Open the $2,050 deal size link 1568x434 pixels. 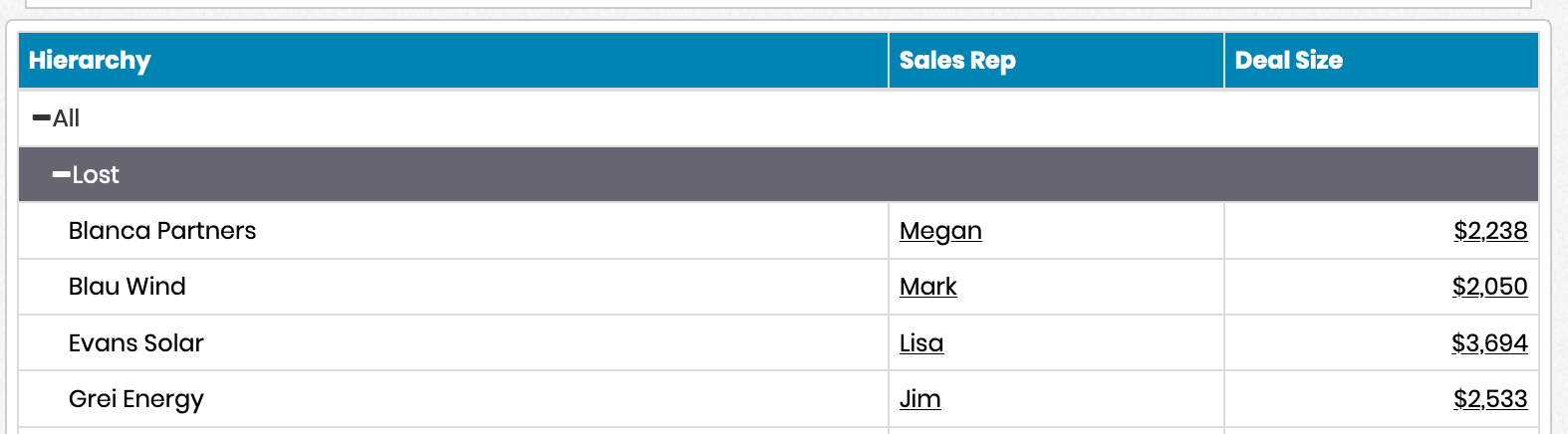coord(1489,287)
